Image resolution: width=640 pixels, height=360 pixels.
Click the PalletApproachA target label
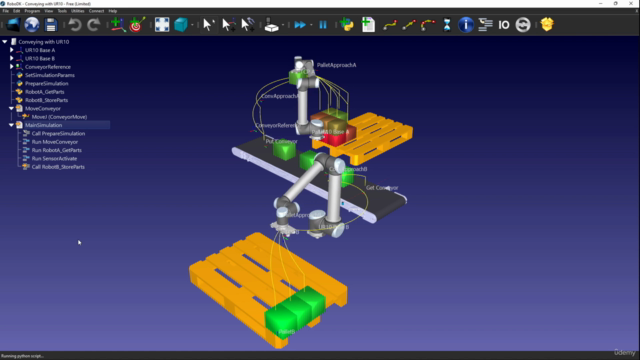[336, 65]
